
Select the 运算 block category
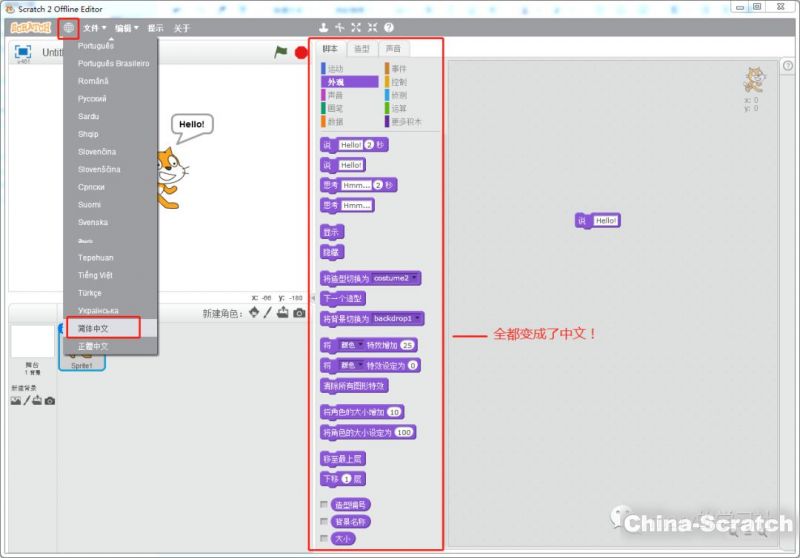[x=411, y=108]
